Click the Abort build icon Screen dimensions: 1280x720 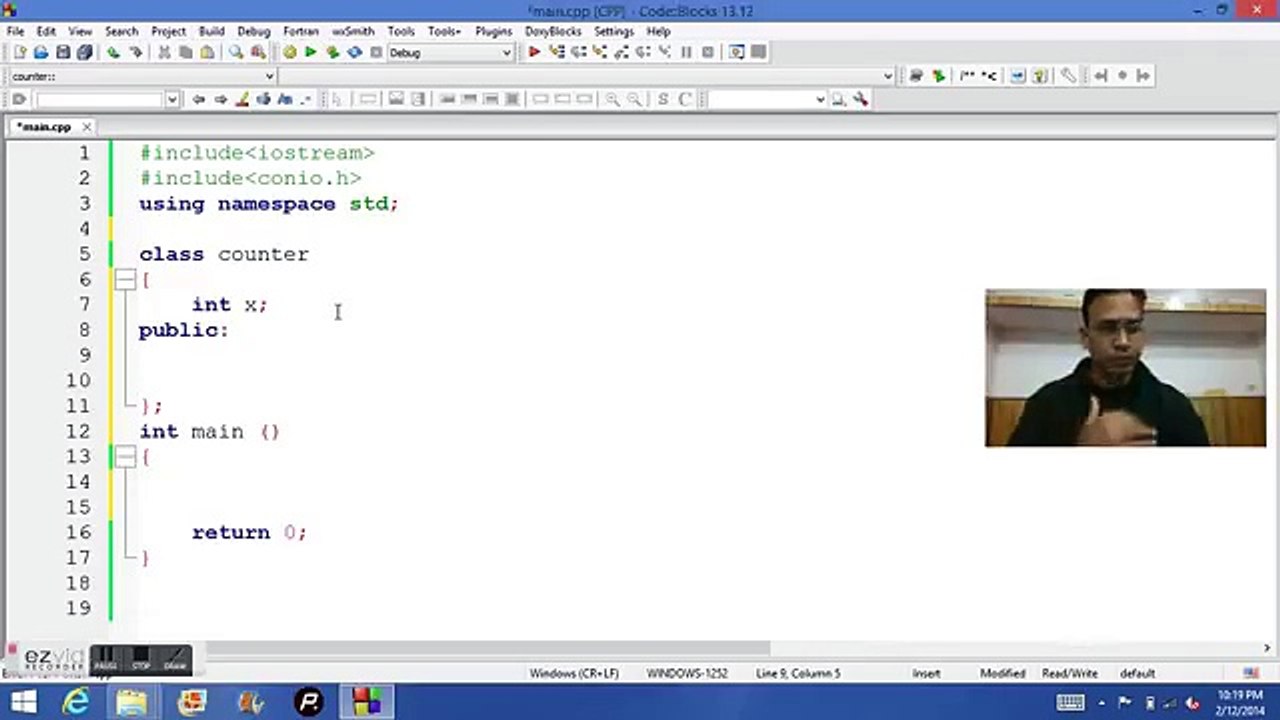tap(376, 52)
